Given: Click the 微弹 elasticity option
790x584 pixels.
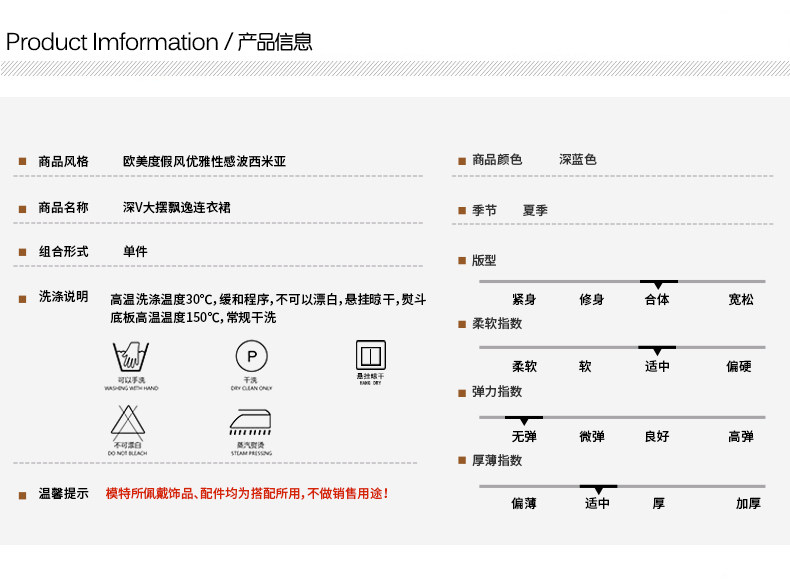Looking at the screenshot, I should 591,436.
